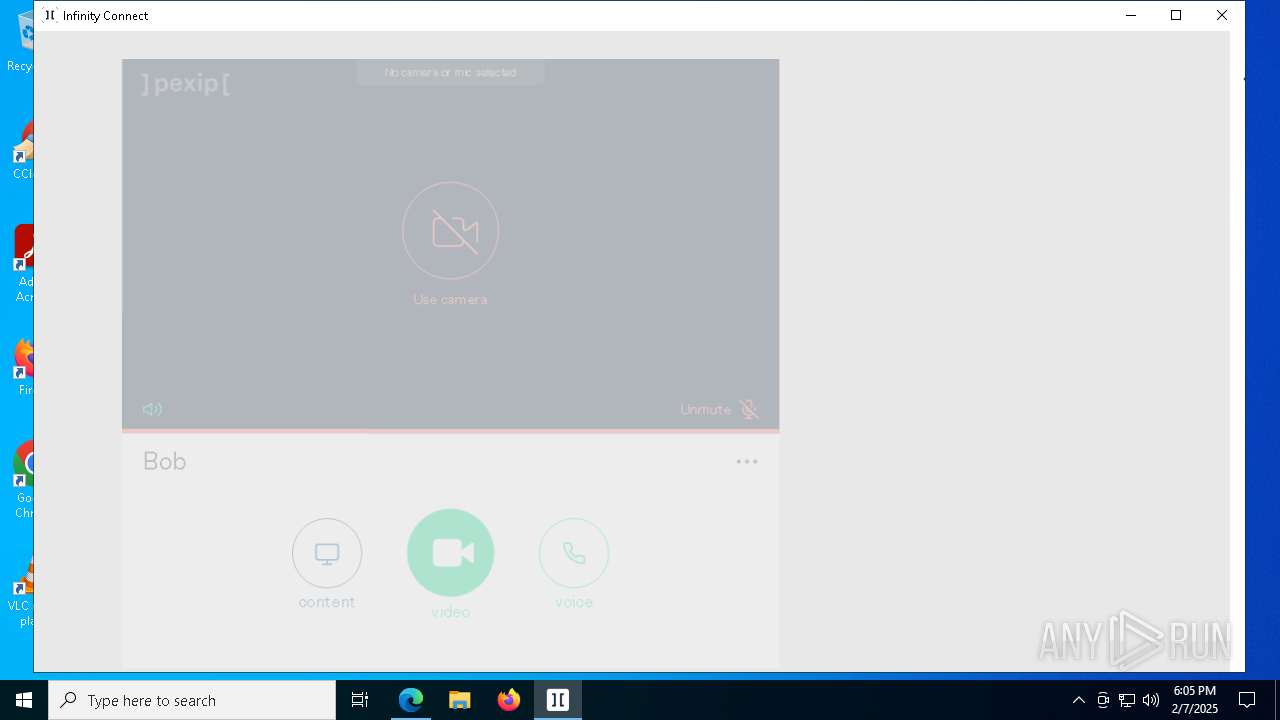This screenshot has height=720, width=1280.
Task: Start a content-only presentation call
Action: click(327, 553)
